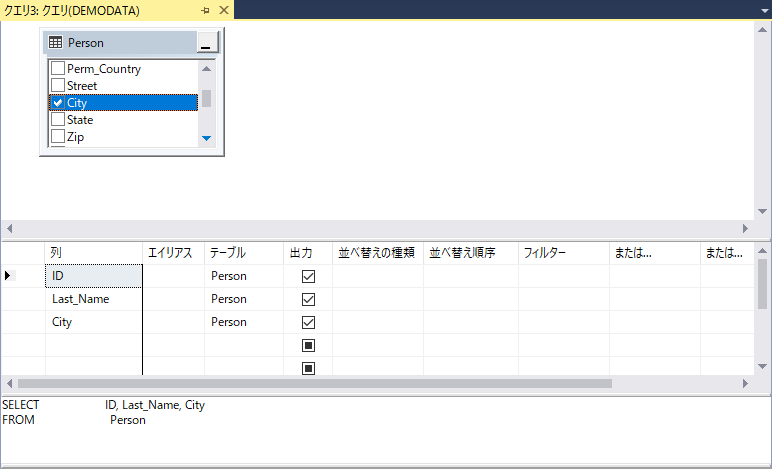Check the Street column checkbox
This screenshot has width=772, height=469.
point(58,86)
